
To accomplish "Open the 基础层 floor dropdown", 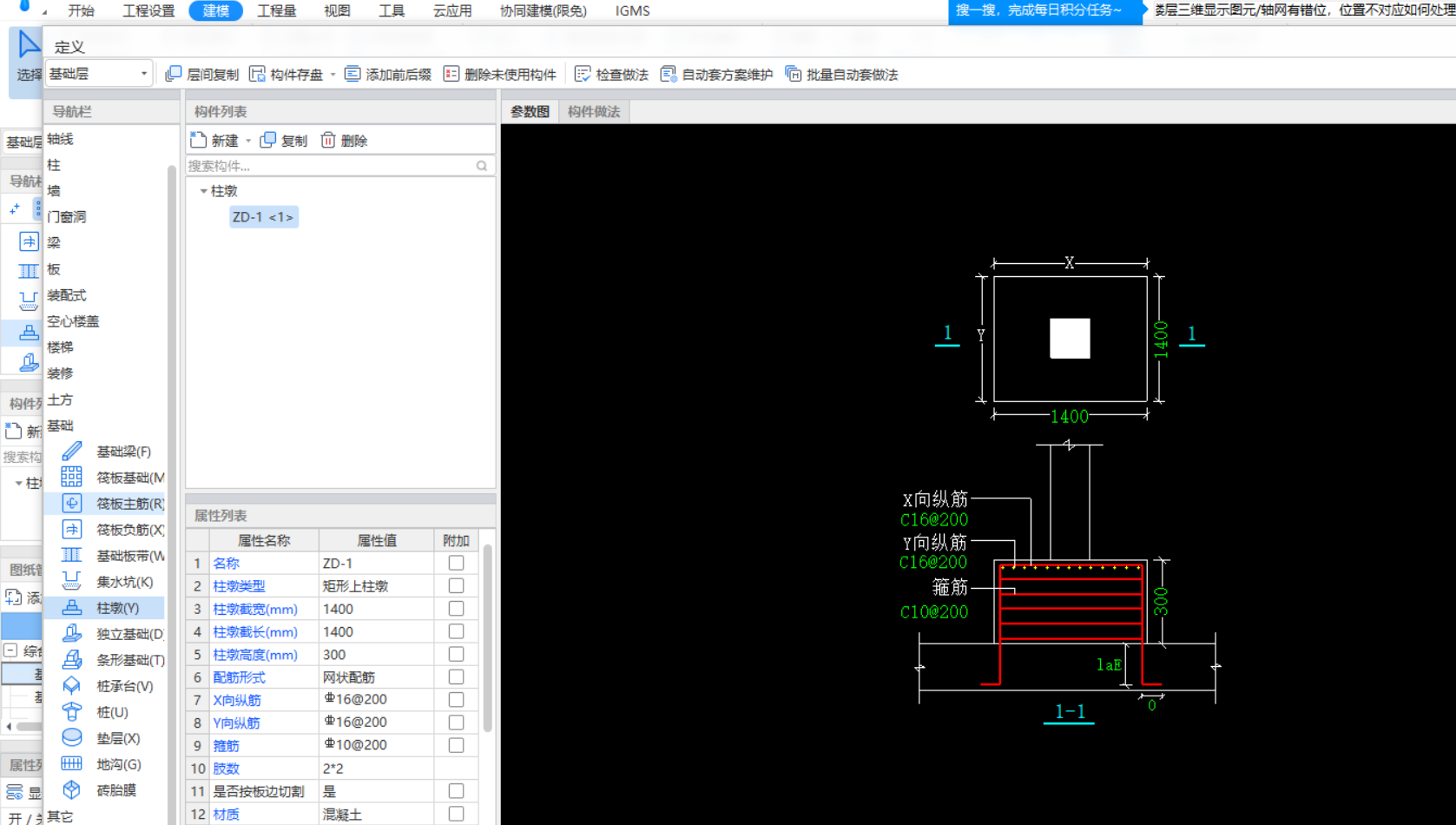I will pyautogui.click(x=98, y=74).
